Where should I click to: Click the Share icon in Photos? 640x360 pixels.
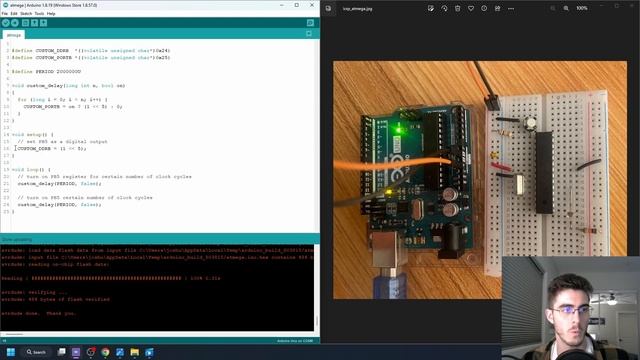[498, 8]
